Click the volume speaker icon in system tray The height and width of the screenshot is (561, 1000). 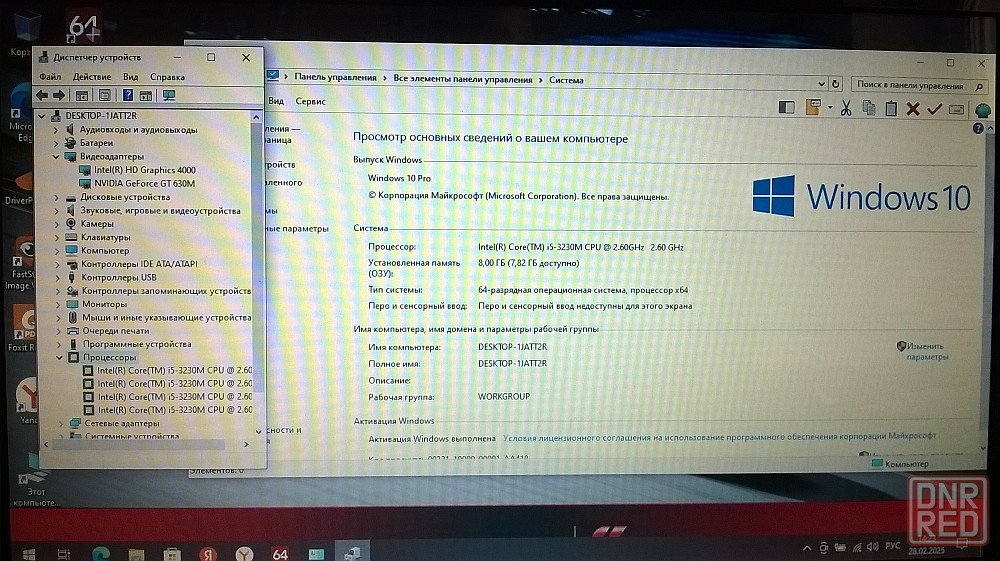[x=872, y=547]
